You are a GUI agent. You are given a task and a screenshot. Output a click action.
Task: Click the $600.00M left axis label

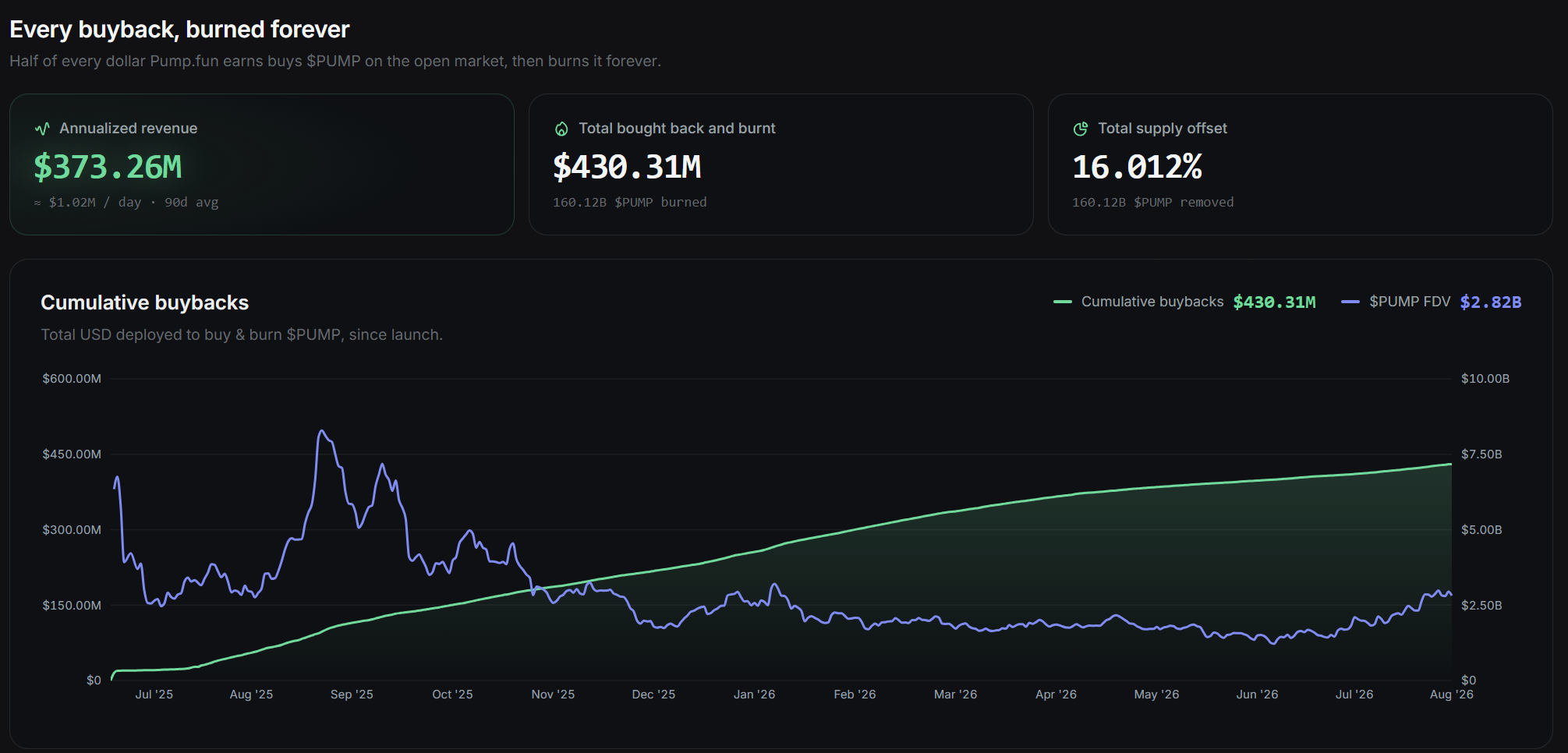point(72,379)
